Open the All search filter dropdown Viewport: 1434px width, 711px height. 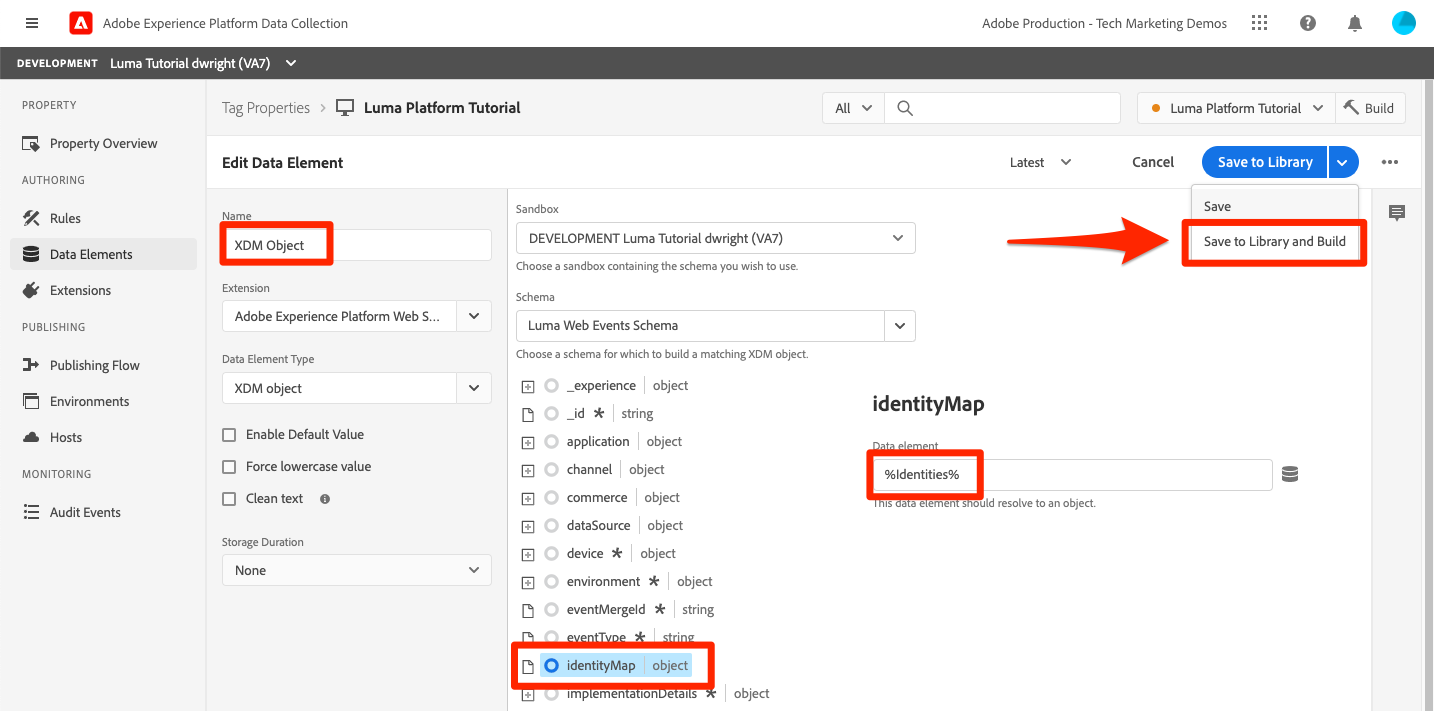(853, 108)
